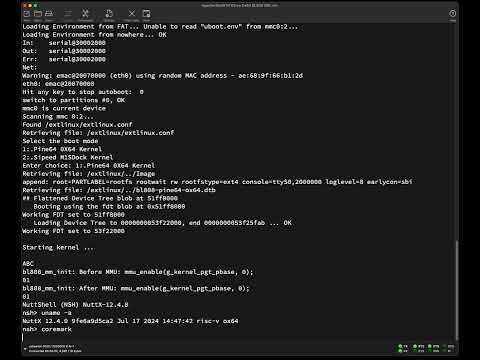This screenshot has height=360, width=480.
Task: Click 'Hit any key to stop autoboot' line
Action: (83, 92)
